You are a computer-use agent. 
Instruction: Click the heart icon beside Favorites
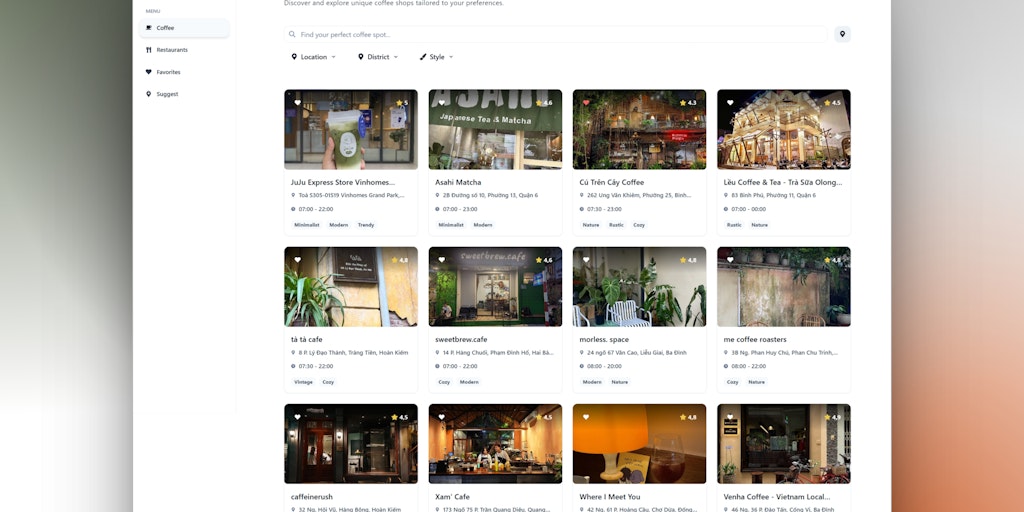pos(148,72)
